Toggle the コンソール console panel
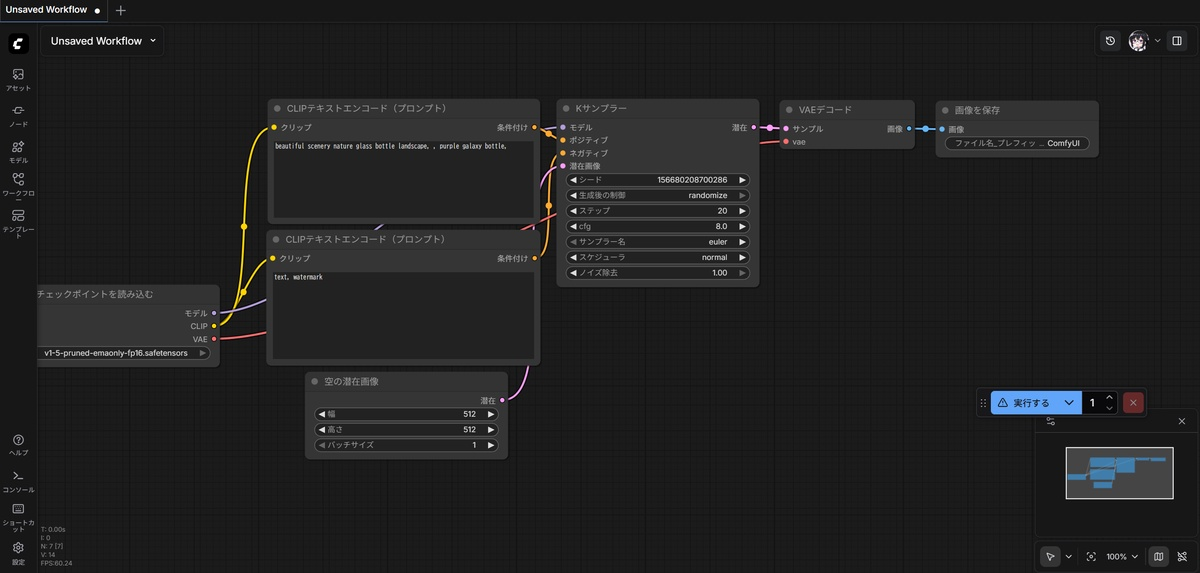Viewport: 1200px width, 573px height. (18, 481)
